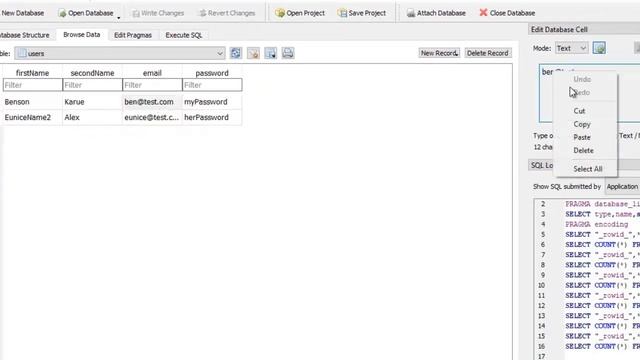This screenshot has height=360, width=640.
Task: Click the email filter field
Action: click(x=152, y=85)
